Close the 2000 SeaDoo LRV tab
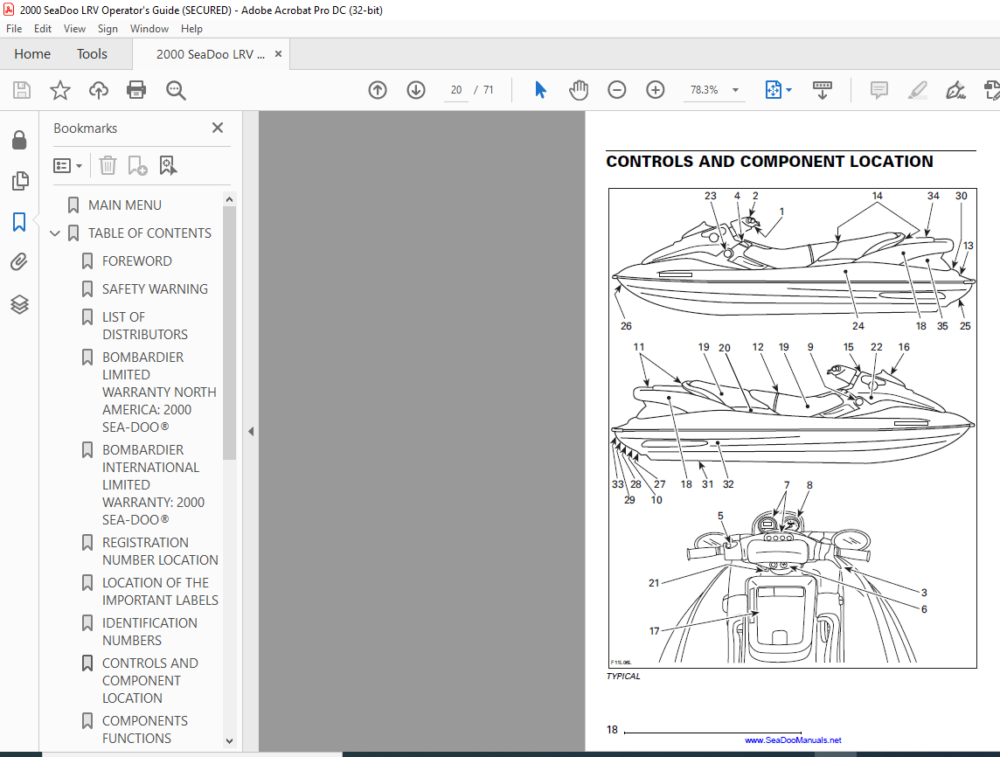The image size is (1000, 757). pyautogui.click(x=278, y=54)
